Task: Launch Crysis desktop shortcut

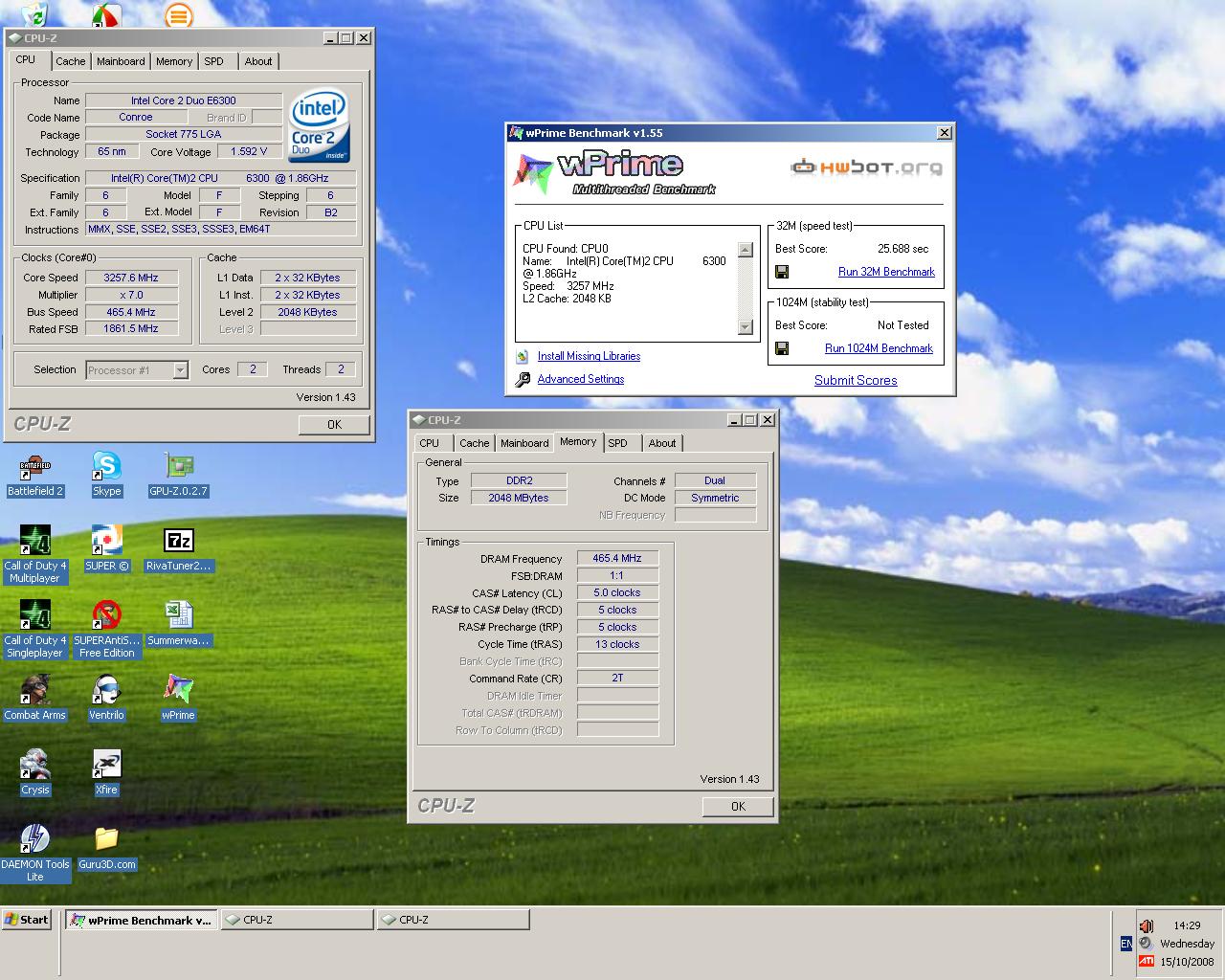Action: click(35, 773)
